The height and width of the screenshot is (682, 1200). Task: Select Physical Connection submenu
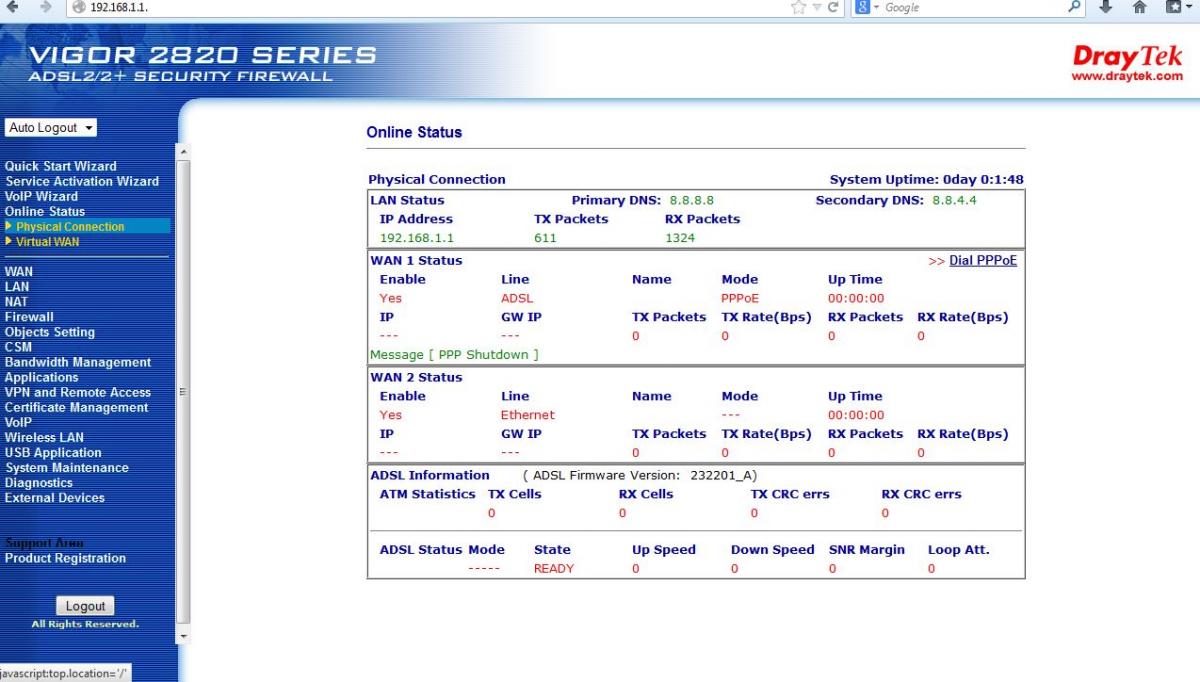70,226
